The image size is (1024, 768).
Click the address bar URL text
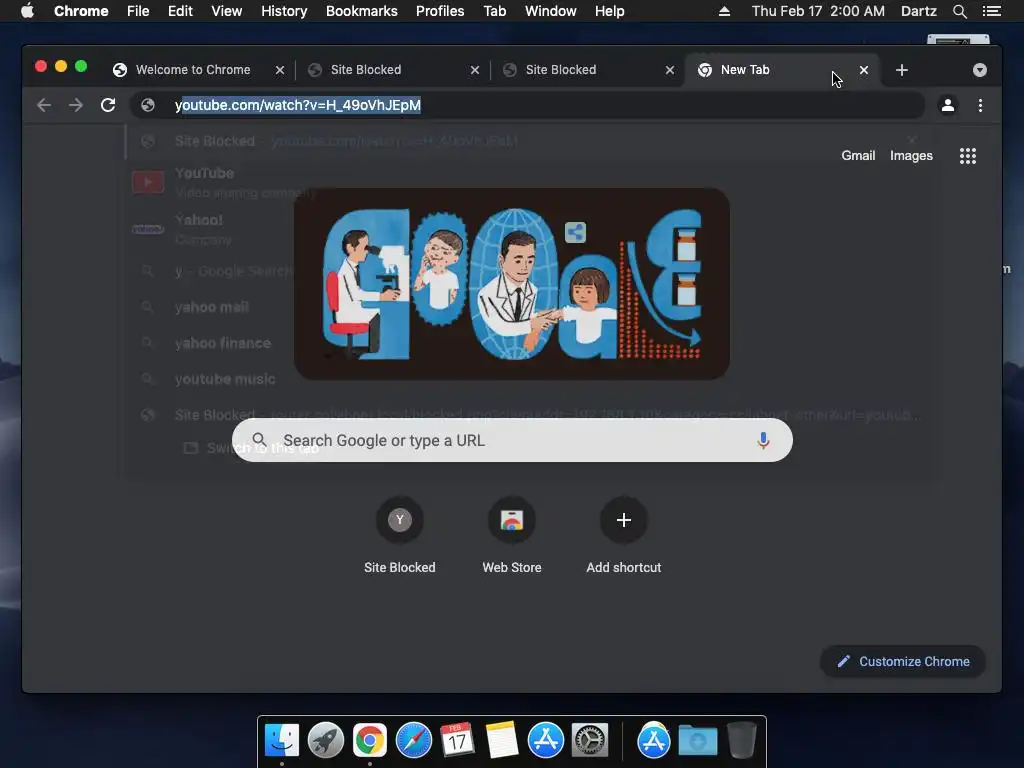point(298,105)
